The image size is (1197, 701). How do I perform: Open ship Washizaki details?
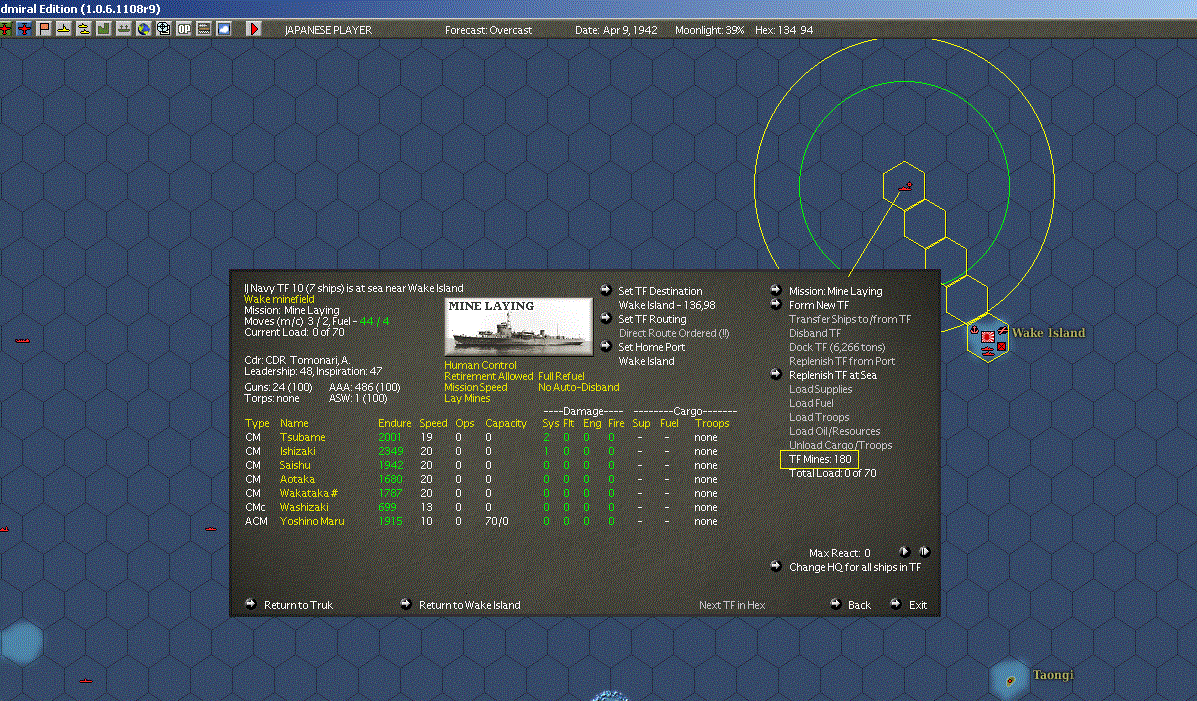[x=304, y=507]
